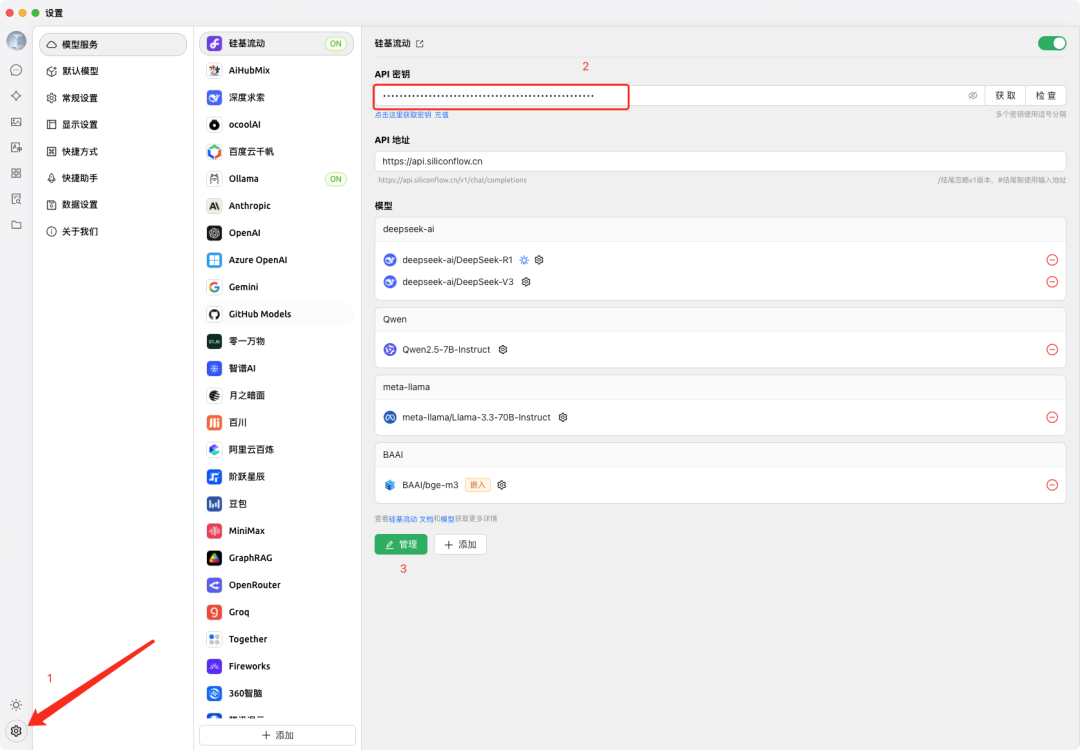Open the knowledge base search icon
This screenshot has width=1080, height=750.
pos(16,199)
